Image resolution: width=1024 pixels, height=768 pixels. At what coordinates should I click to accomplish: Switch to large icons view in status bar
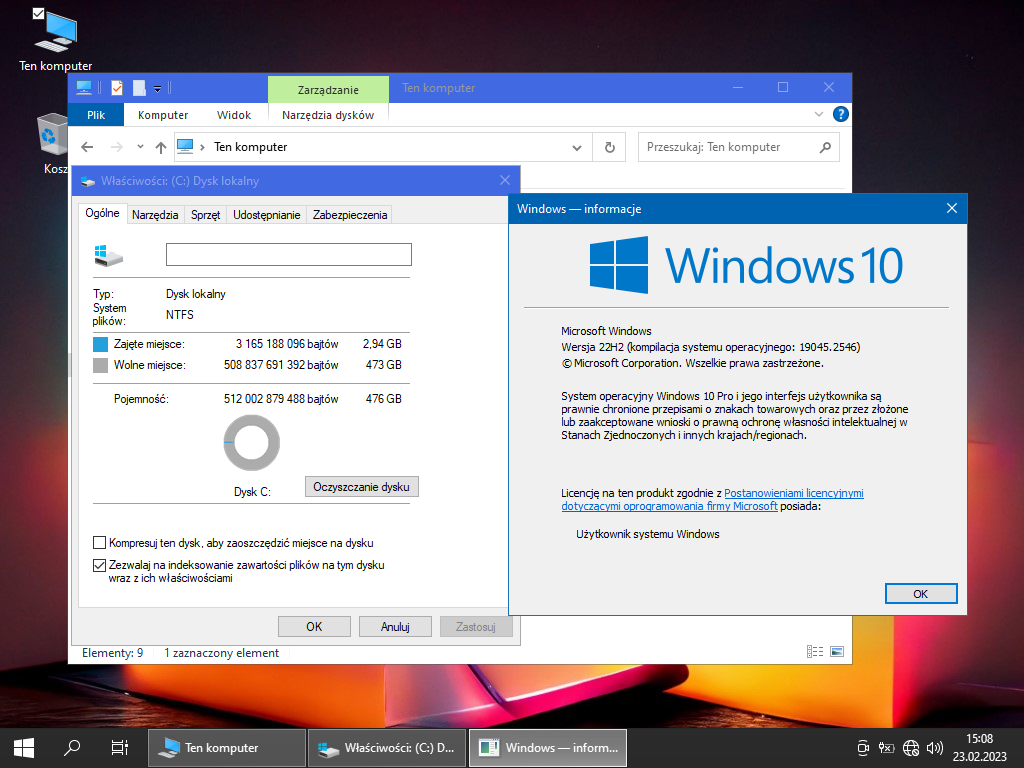coord(837,652)
